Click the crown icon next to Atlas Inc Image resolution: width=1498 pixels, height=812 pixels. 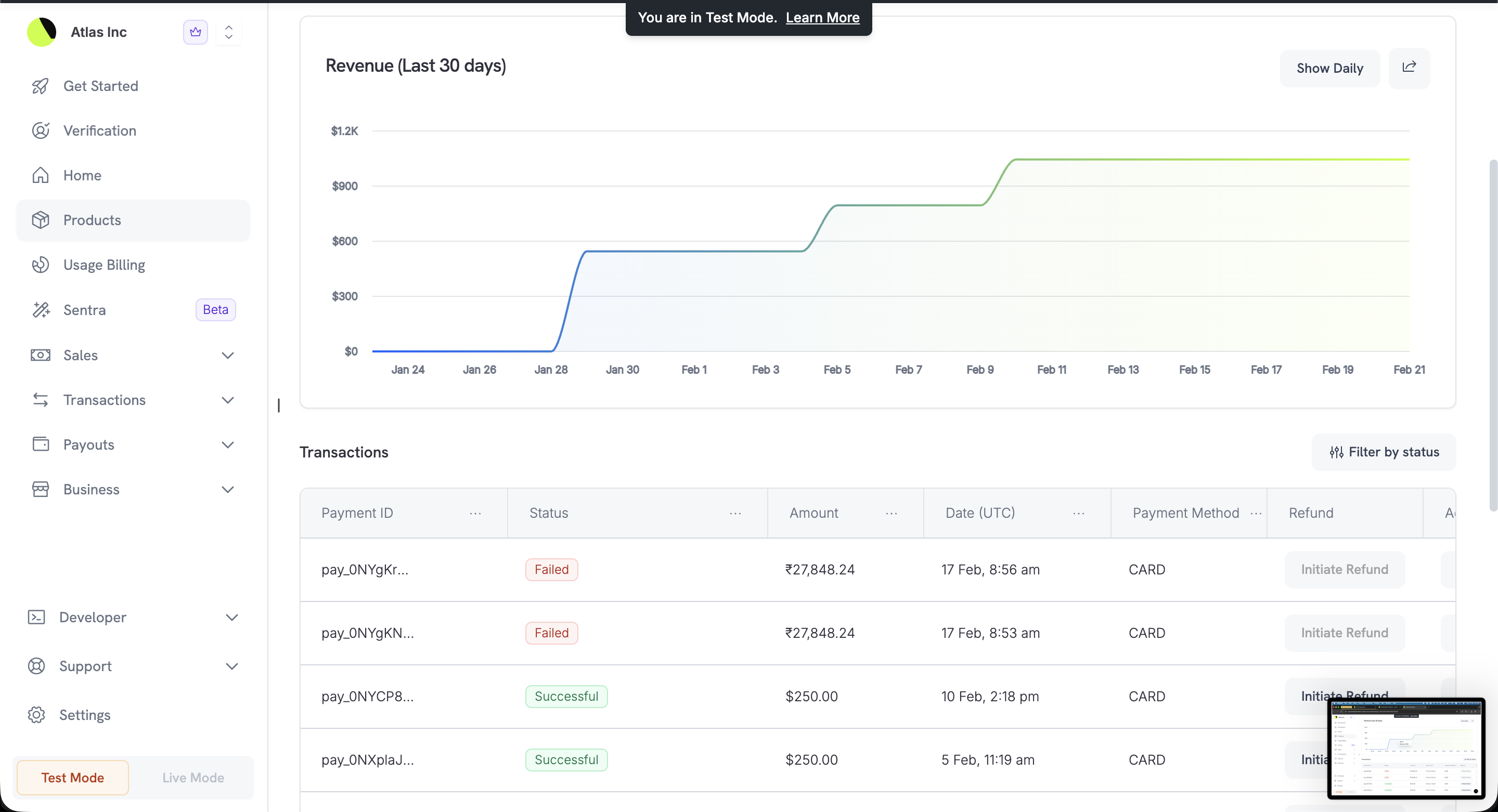(195, 32)
